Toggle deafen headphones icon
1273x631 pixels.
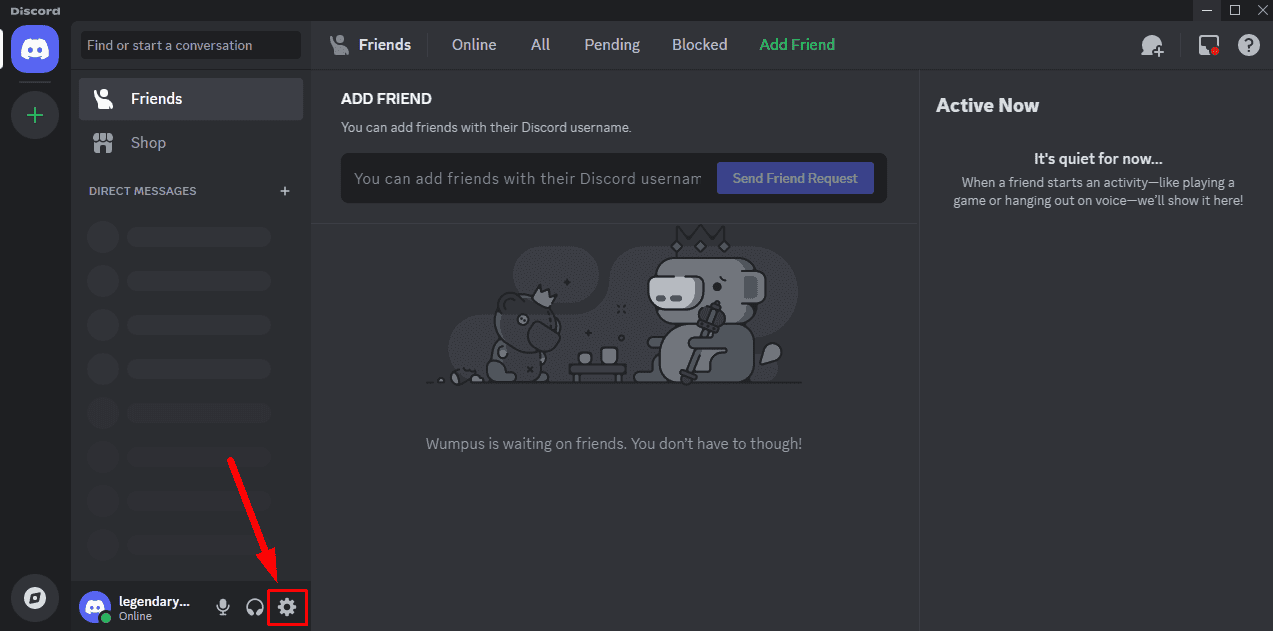point(255,607)
